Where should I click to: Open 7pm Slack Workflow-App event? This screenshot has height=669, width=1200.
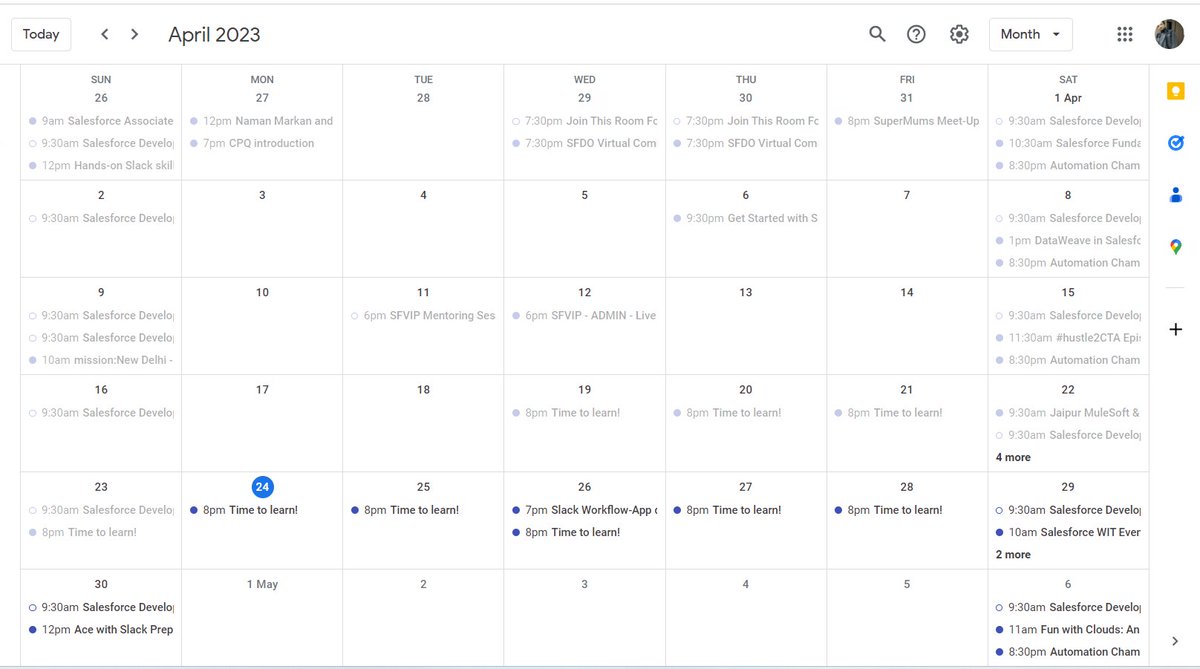(584, 510)
